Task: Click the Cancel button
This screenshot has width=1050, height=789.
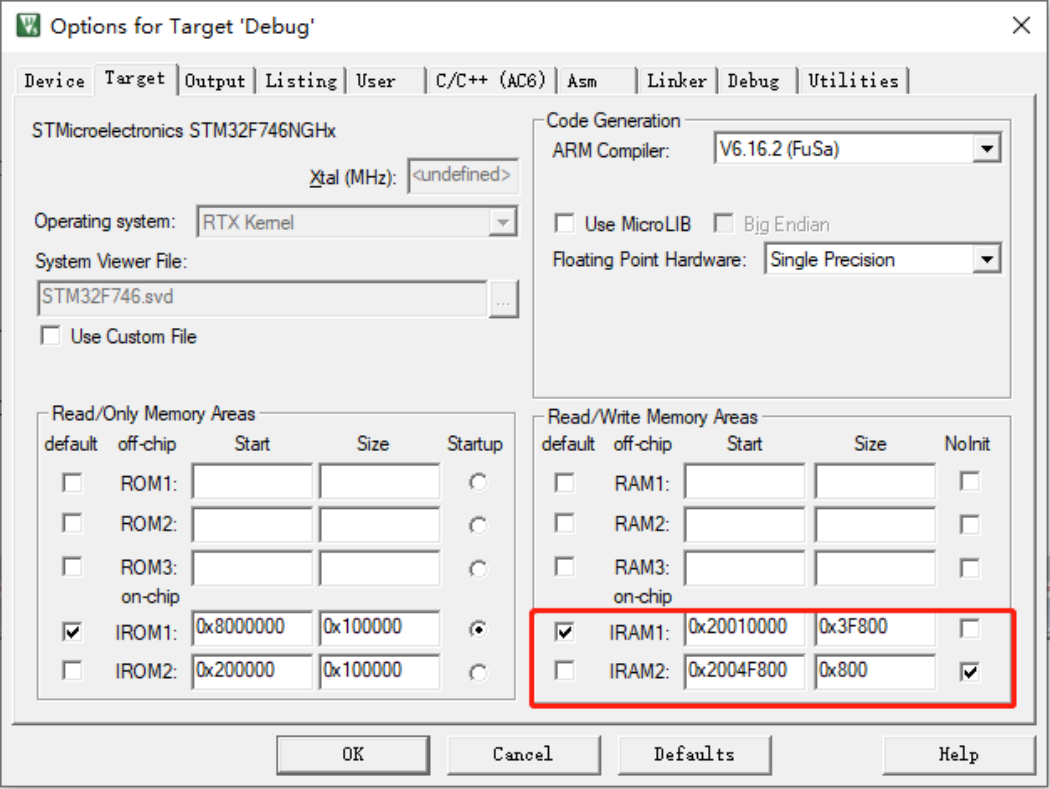Action: coord(522,754)
